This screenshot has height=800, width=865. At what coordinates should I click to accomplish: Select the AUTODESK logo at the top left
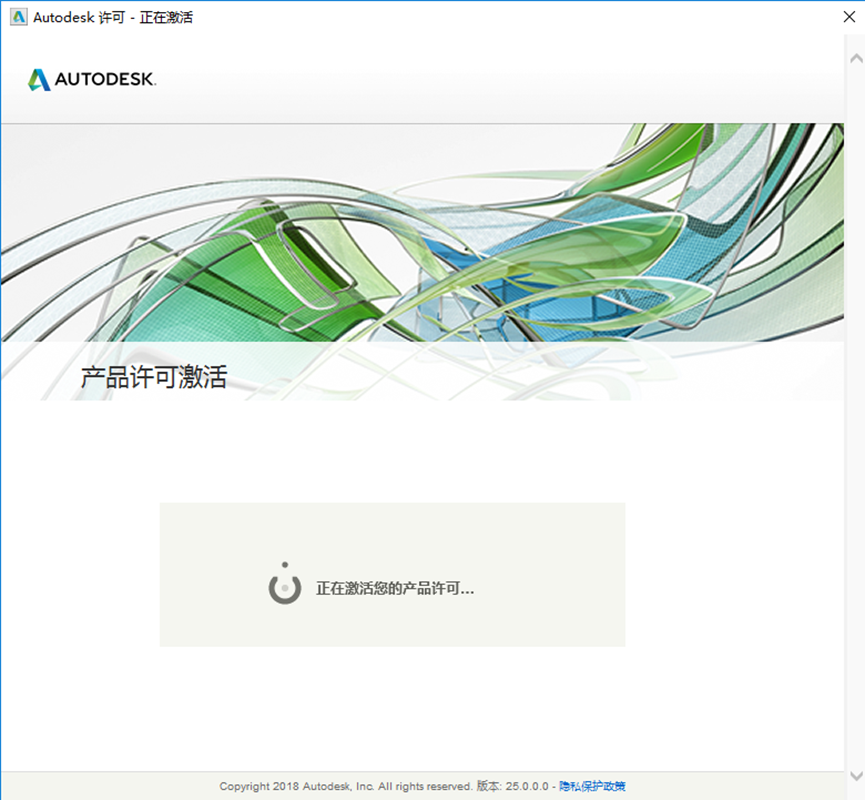click(x=91, y=79)
